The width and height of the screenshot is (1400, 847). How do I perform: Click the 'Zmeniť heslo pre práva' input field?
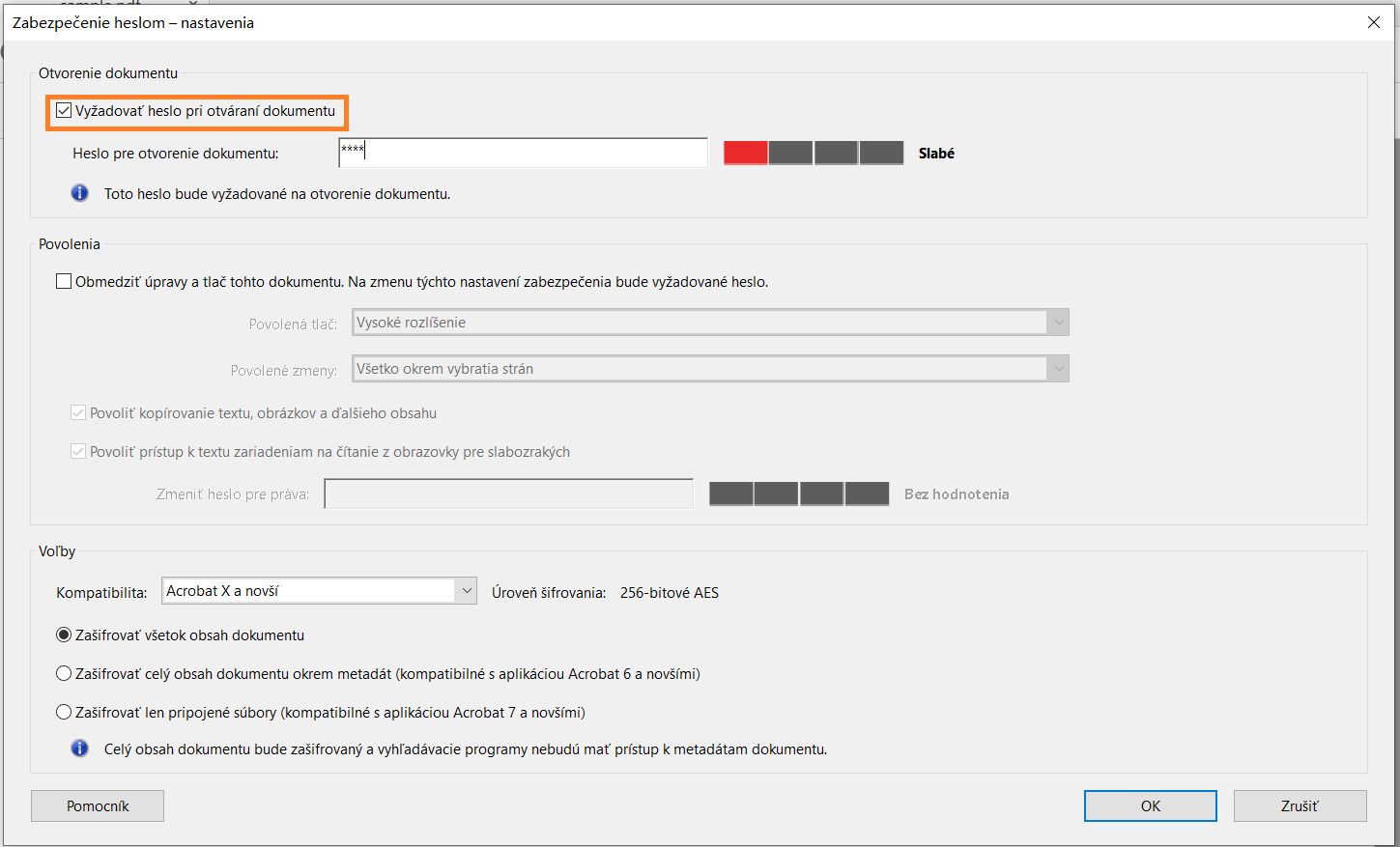509,494
